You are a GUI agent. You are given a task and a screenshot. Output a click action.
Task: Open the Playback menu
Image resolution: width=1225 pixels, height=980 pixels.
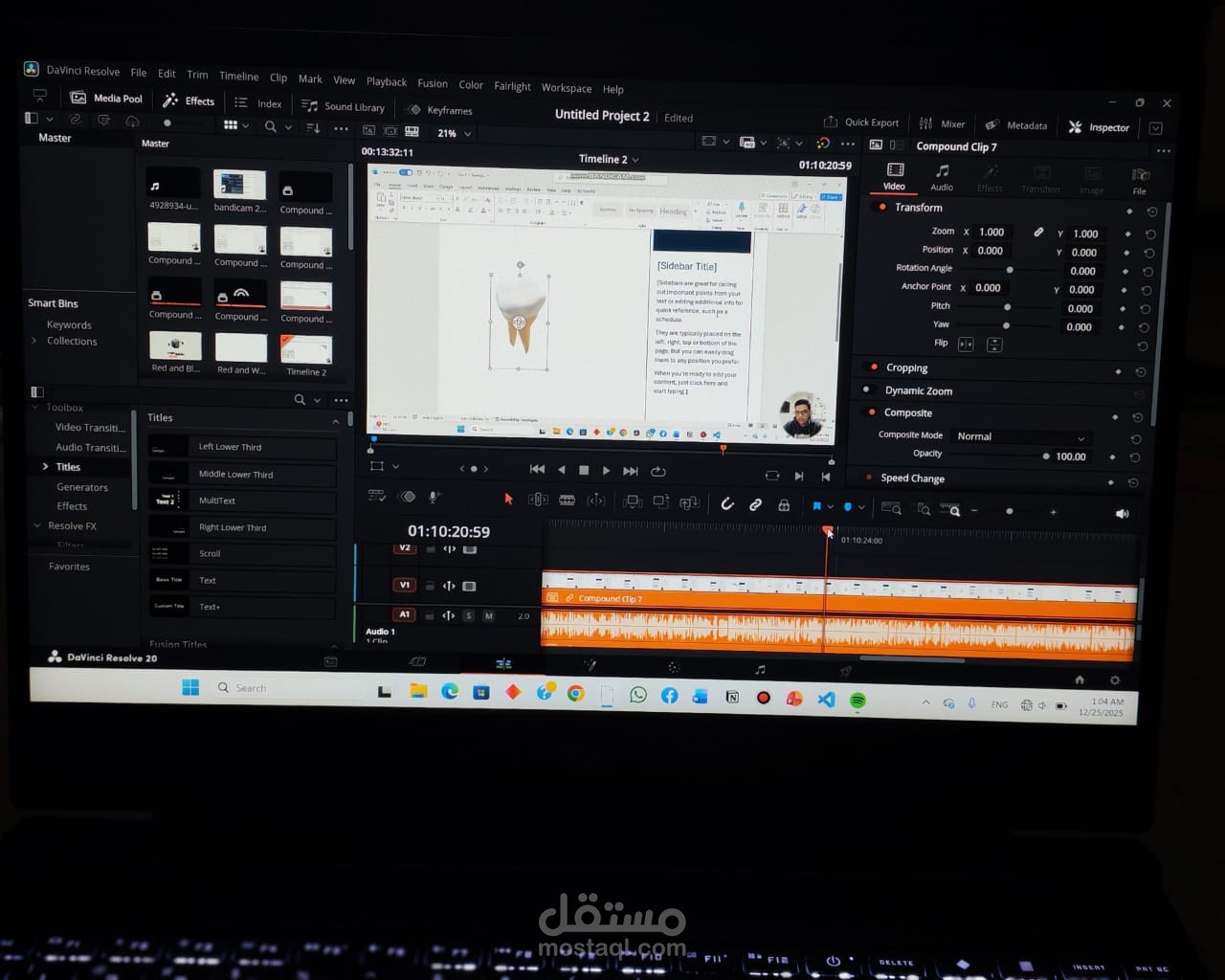tap(387, 82)
